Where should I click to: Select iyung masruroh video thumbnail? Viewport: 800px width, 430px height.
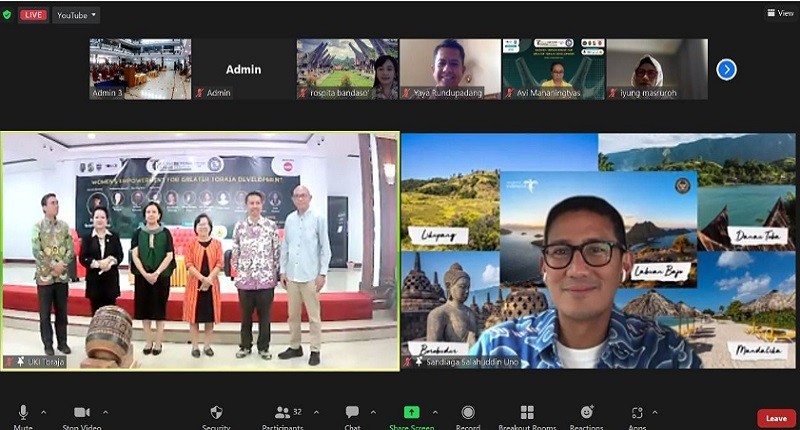[x=657, y=69]
